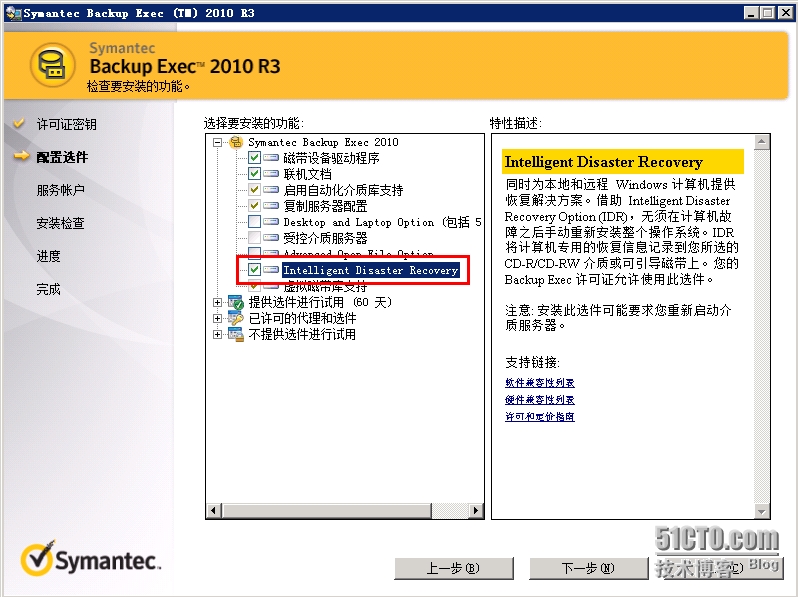This screenshot has height=597, width=798.
Task: Select the 启用自动化介质库支持 tree row
Action: (343, 190)
